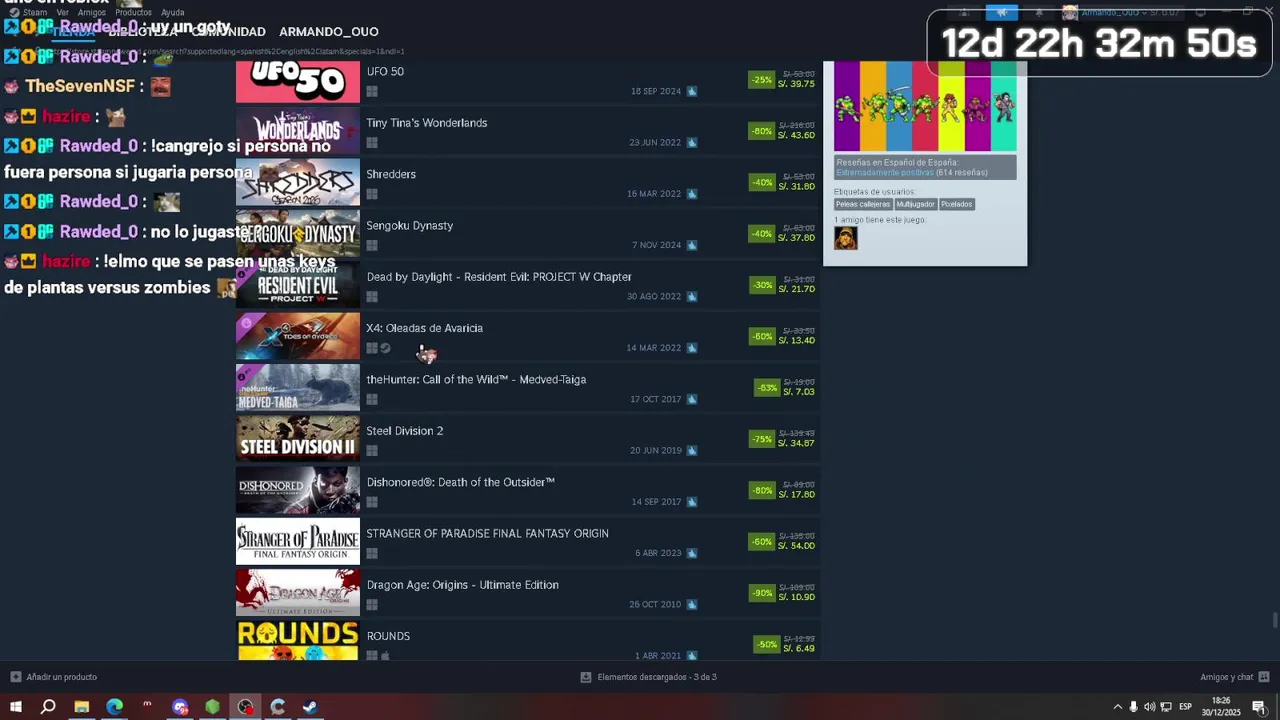The image size is (1280, 720).
Task: Open the notification center icon
Action: coord(1259,707)
